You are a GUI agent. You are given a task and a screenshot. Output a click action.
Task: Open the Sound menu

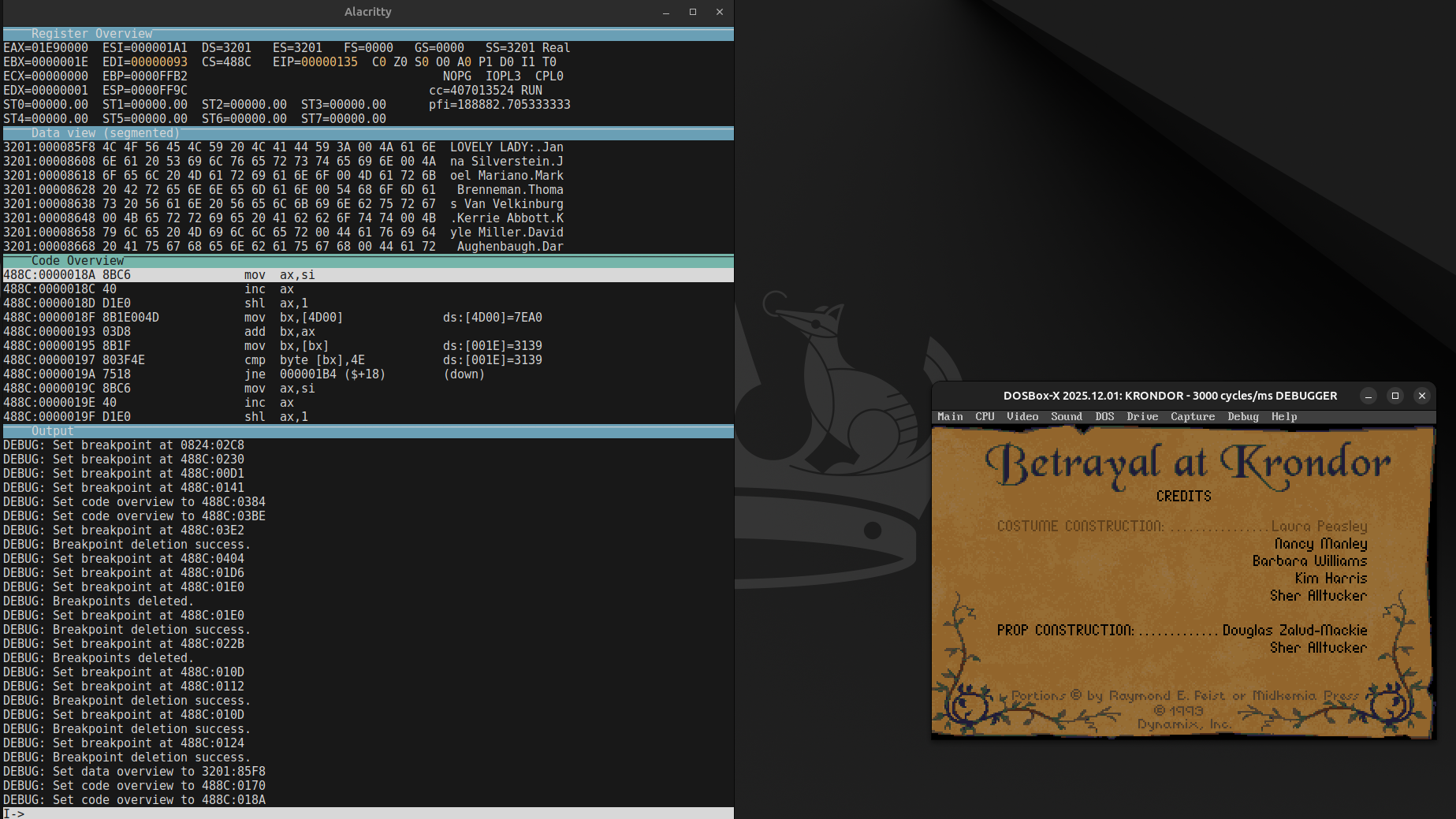tap(1066, 416)
